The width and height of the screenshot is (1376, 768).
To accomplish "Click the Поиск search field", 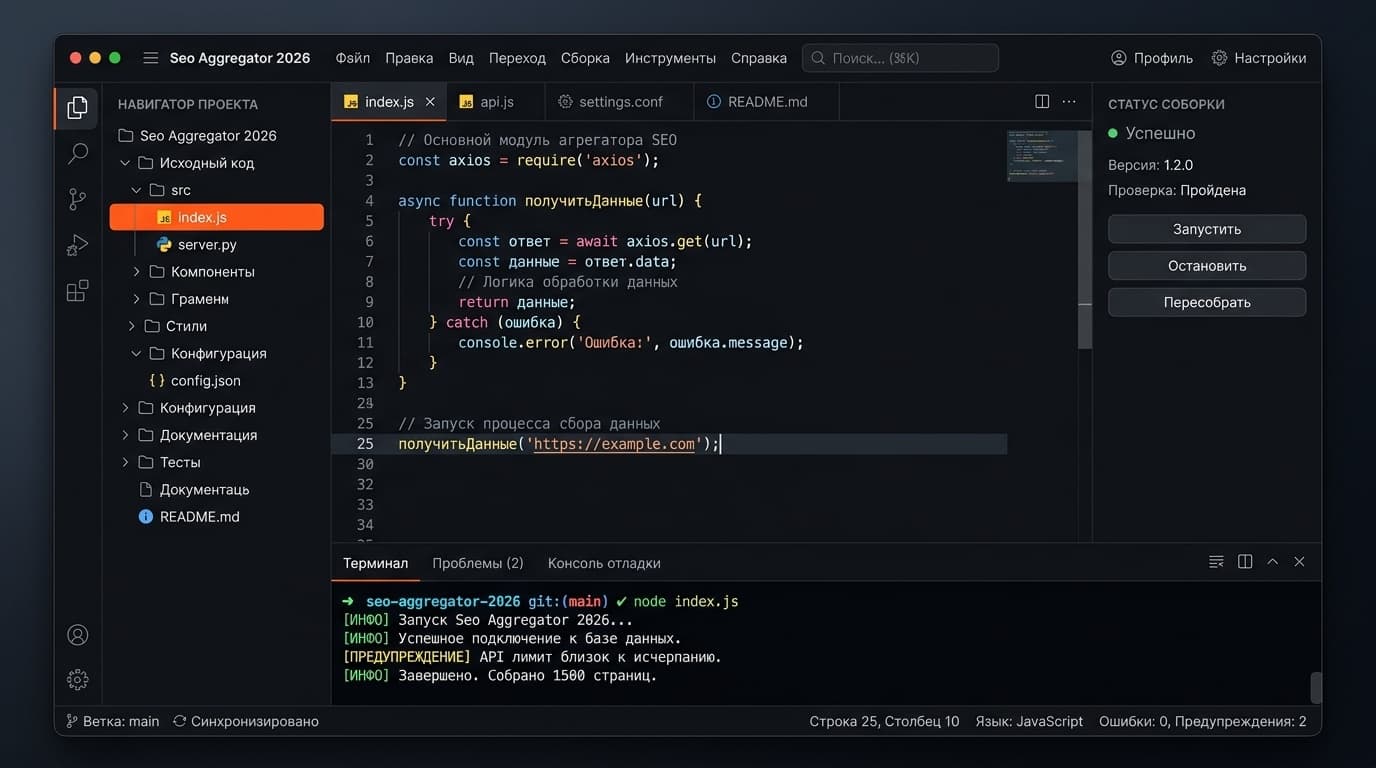I will coord(900,58).
